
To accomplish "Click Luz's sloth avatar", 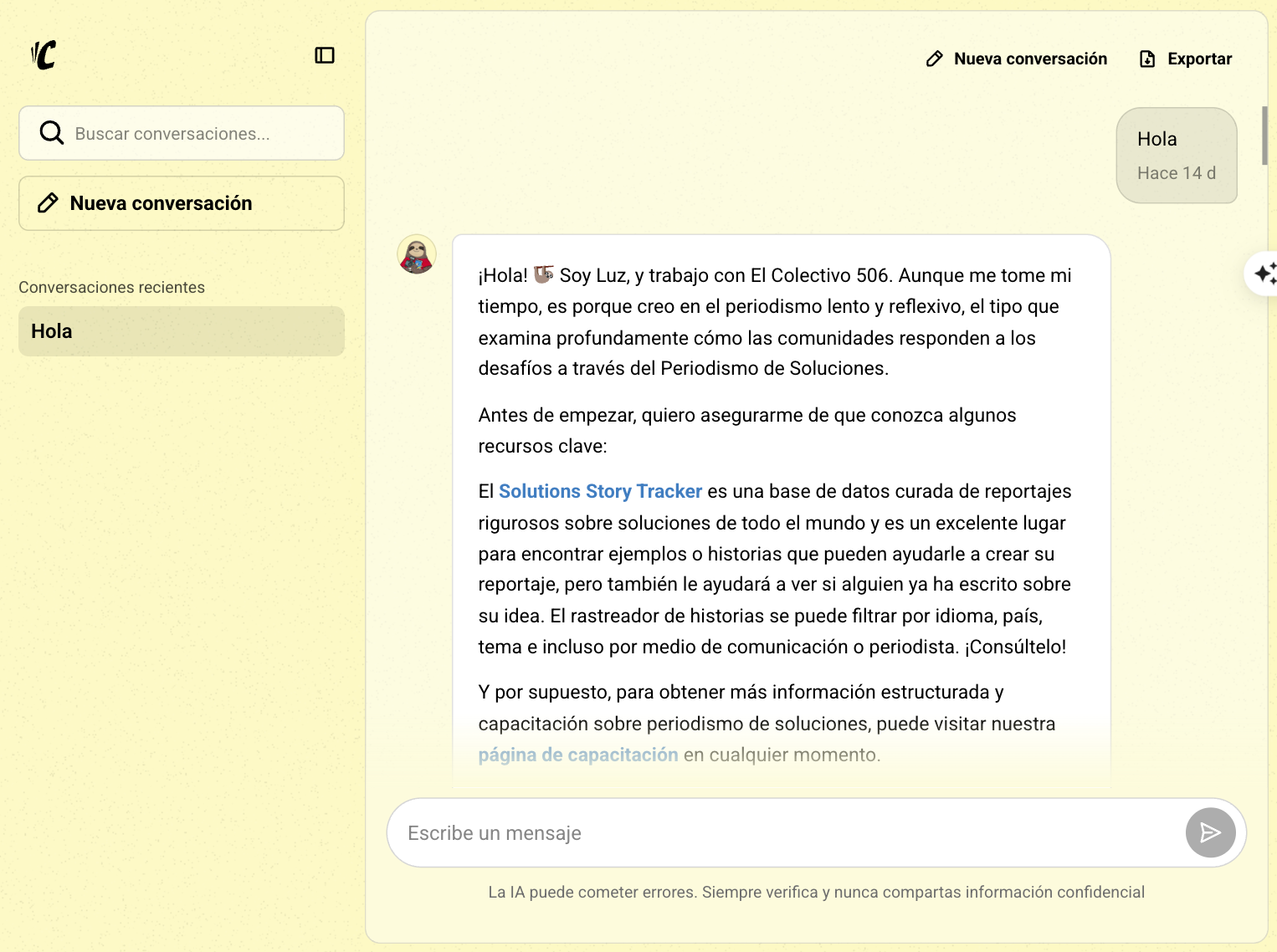I will point(416,256).
